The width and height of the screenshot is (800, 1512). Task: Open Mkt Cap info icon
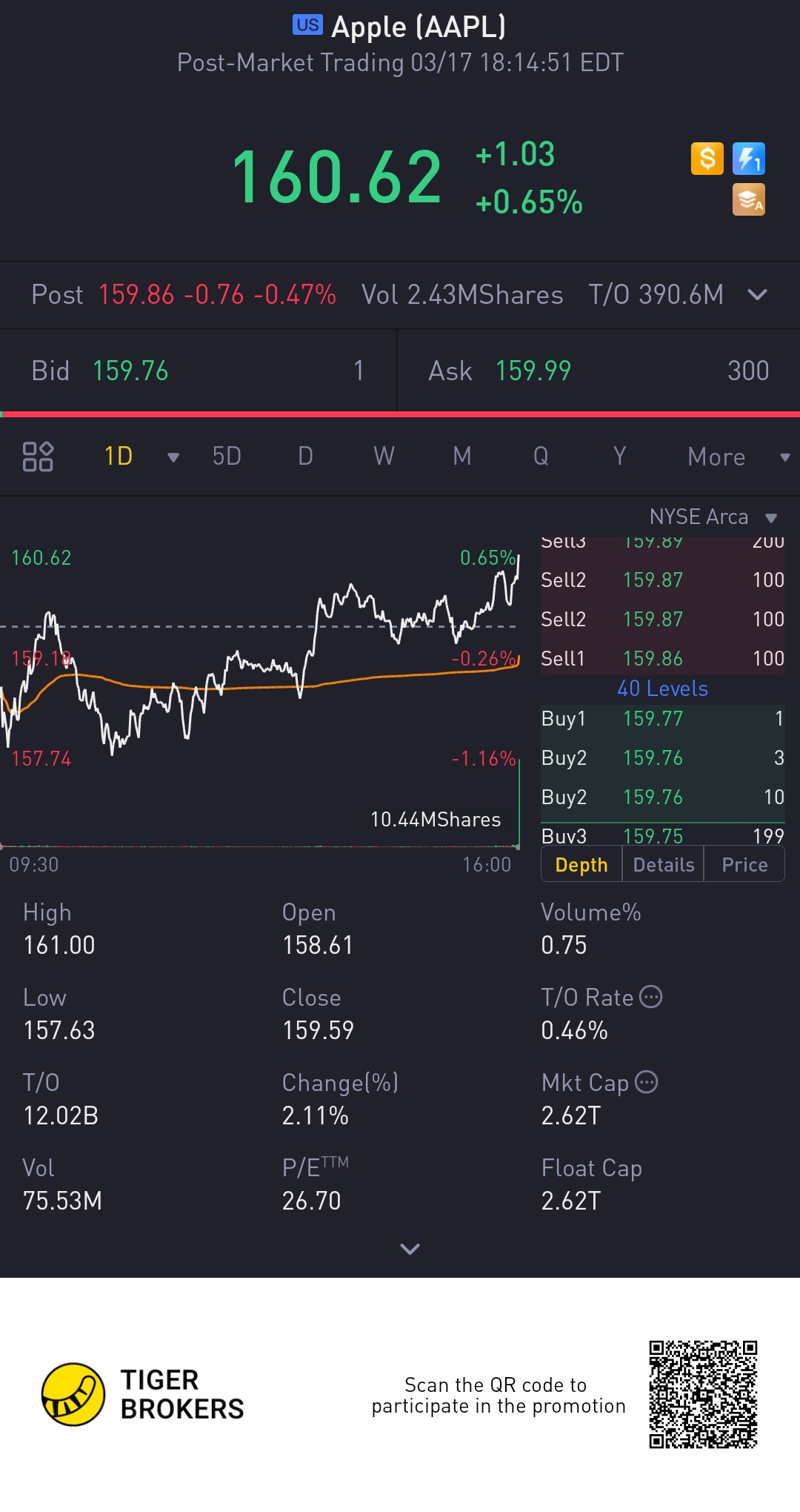pyautogui.click(x=647, y=1082)
